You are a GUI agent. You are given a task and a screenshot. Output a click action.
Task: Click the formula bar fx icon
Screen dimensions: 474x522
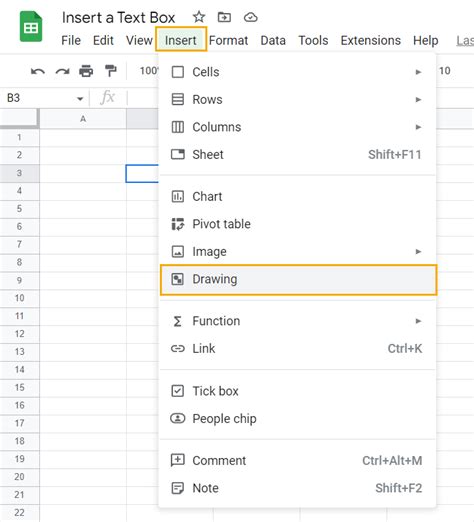coord(107,98)
